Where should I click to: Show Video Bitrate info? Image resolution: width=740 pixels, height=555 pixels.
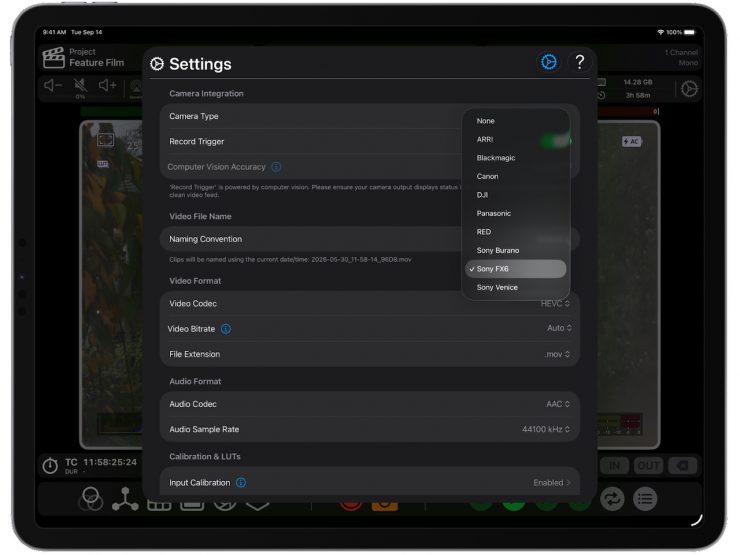pos(226,329)
